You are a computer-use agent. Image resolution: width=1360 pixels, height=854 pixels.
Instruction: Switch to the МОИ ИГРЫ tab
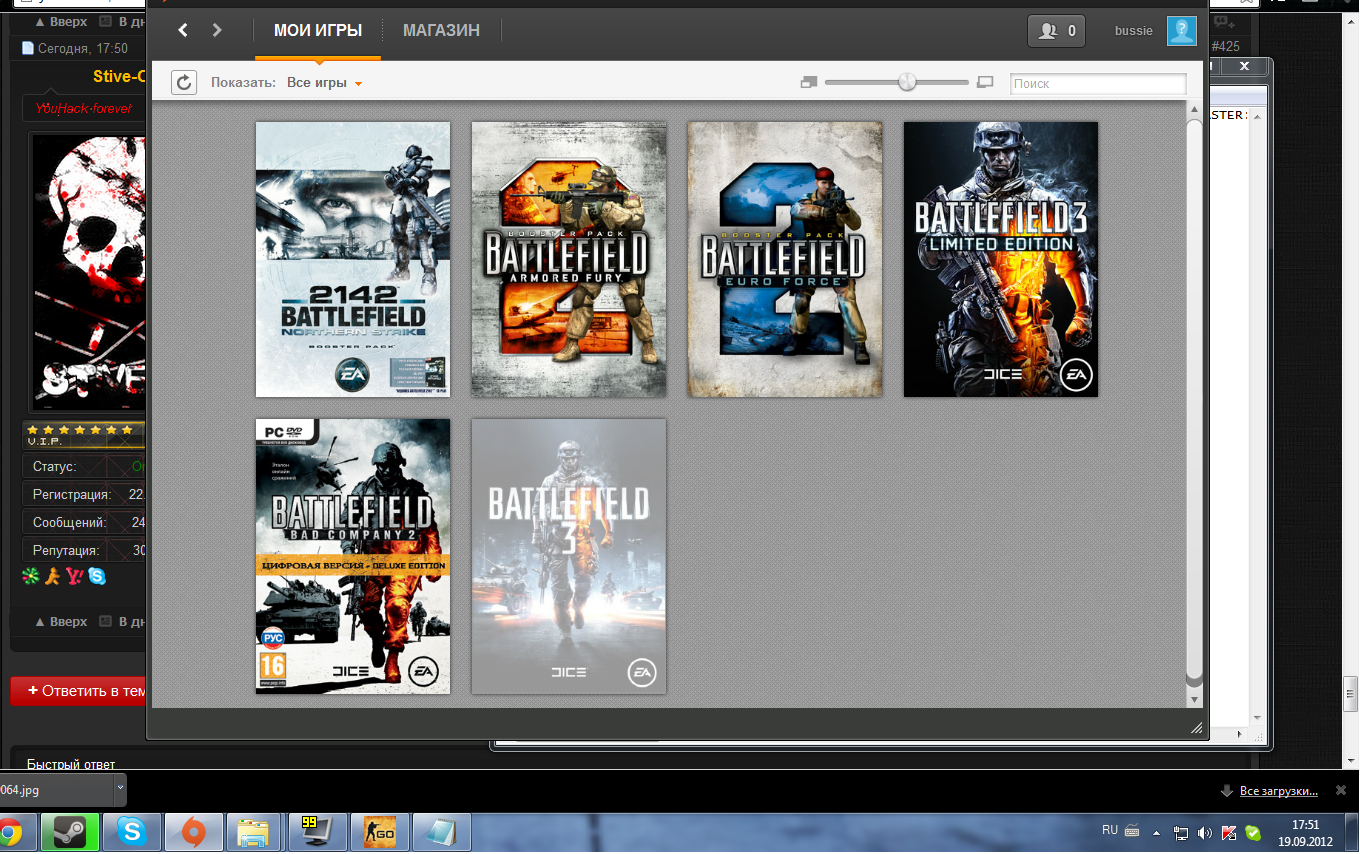(x=318, y=31)
